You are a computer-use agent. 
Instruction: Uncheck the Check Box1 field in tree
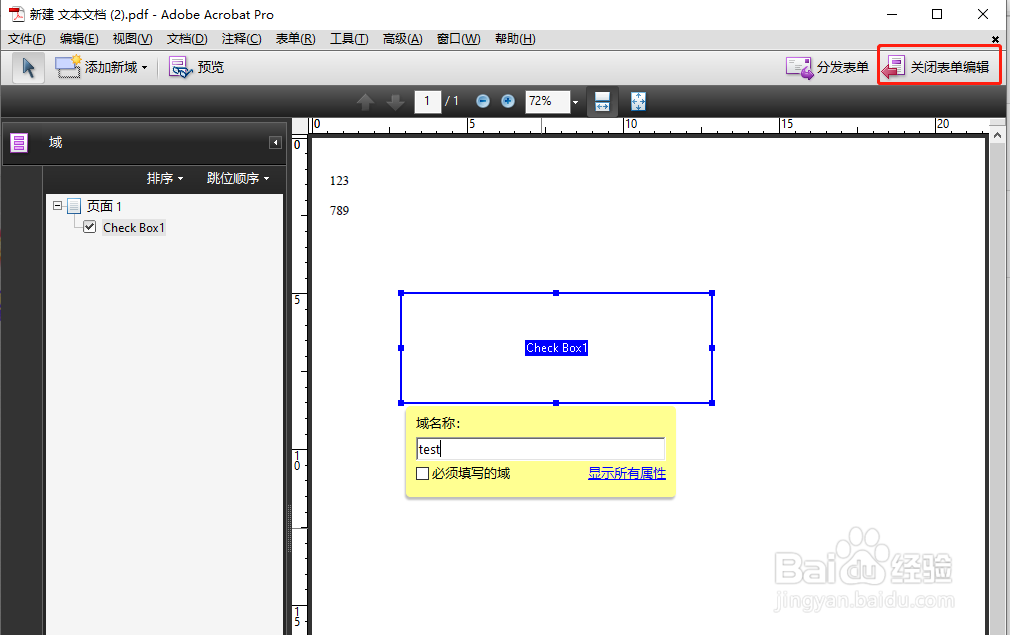(89, 227)
